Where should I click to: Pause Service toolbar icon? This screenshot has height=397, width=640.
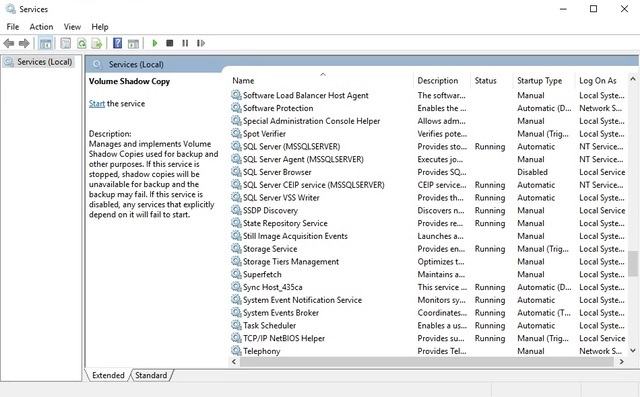pyautogui.click(x=185, y=43)
